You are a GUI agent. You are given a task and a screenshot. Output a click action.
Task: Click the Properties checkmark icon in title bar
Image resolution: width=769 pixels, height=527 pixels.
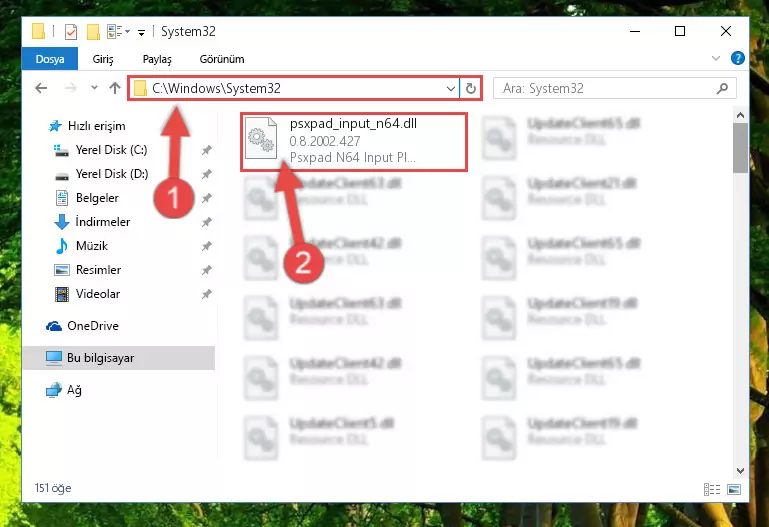[71, 32]
